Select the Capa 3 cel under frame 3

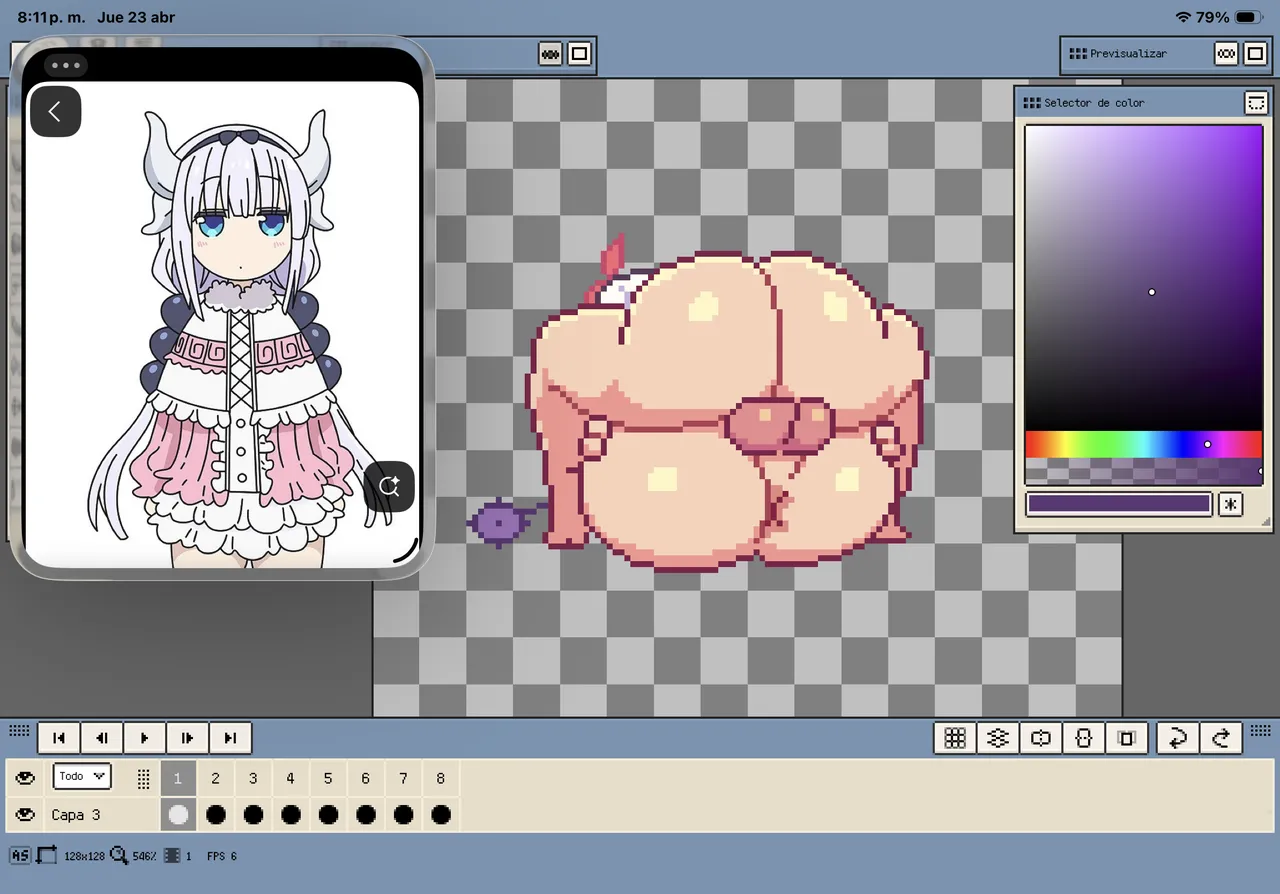point(253,815)
